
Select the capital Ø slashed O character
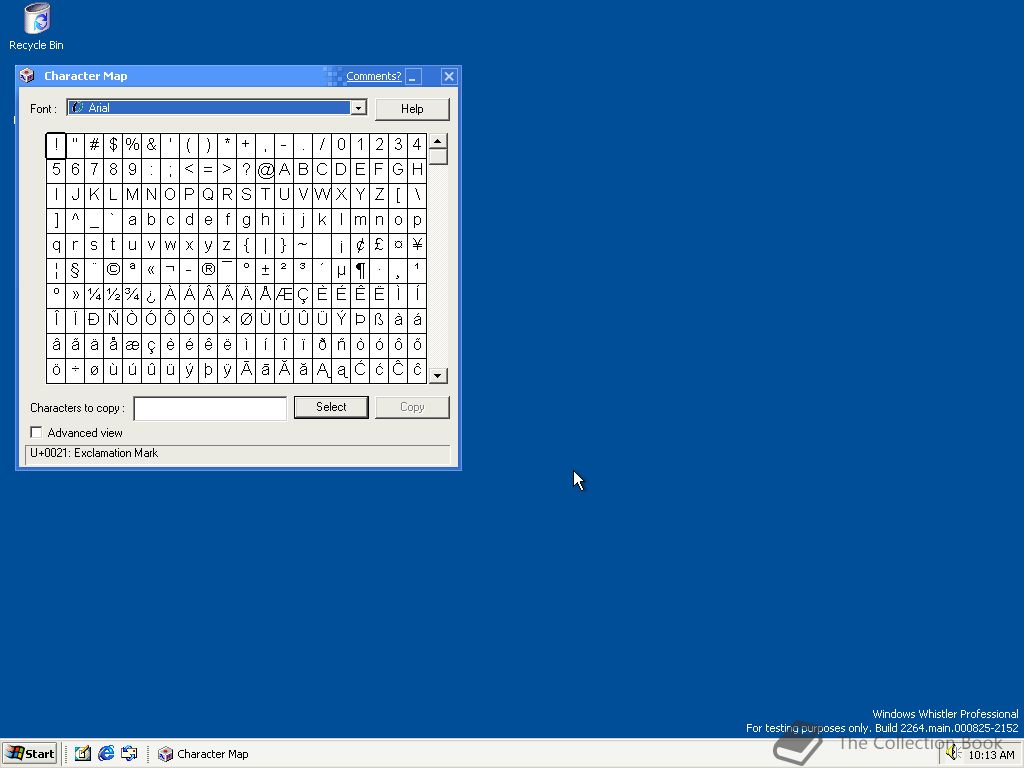[246, 319]
